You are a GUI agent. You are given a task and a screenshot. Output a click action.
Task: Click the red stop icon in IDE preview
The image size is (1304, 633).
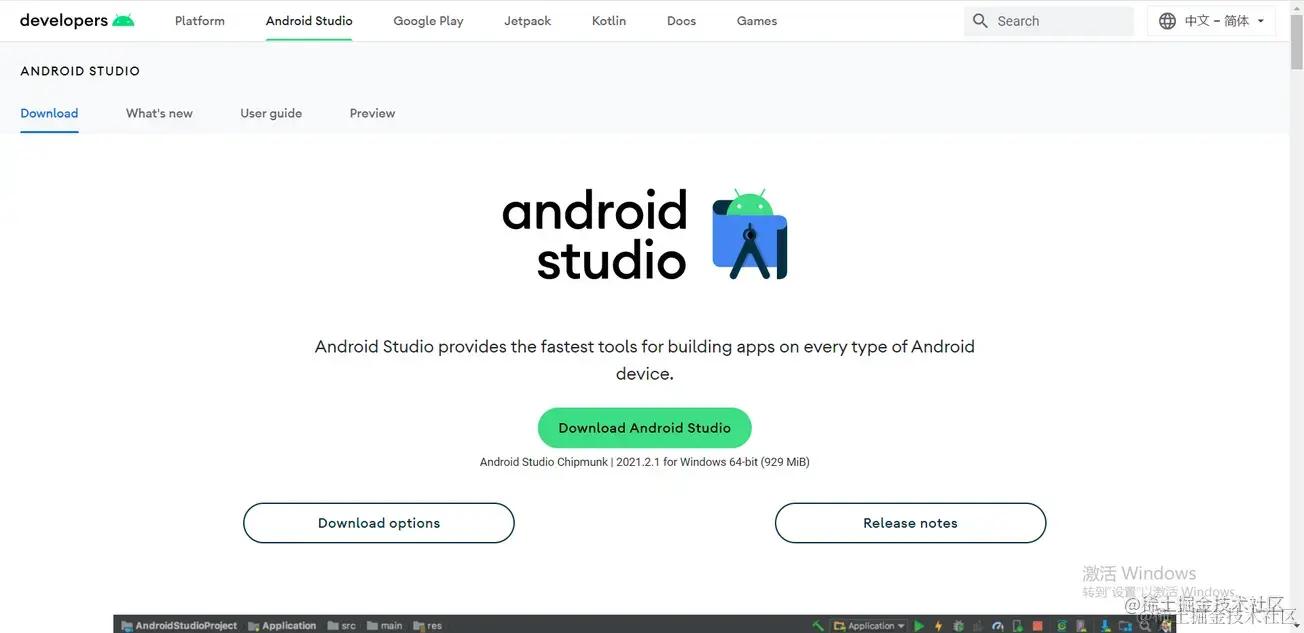coord(1037,626)
